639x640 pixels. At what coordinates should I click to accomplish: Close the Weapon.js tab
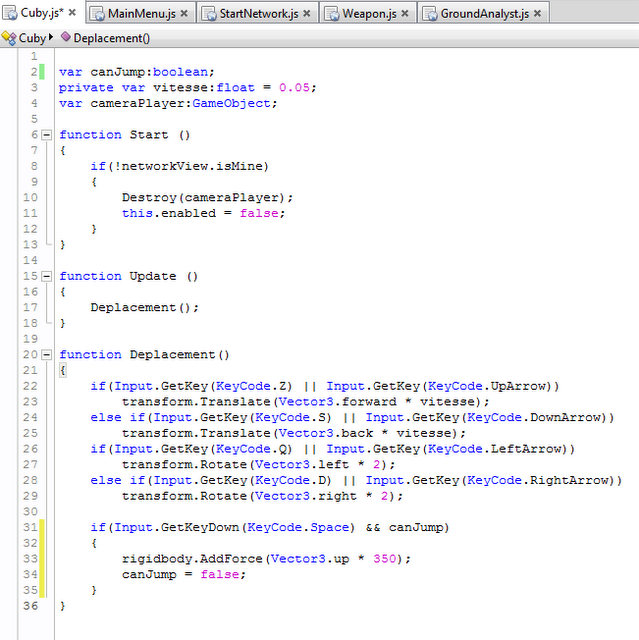(x=405, y=13)
